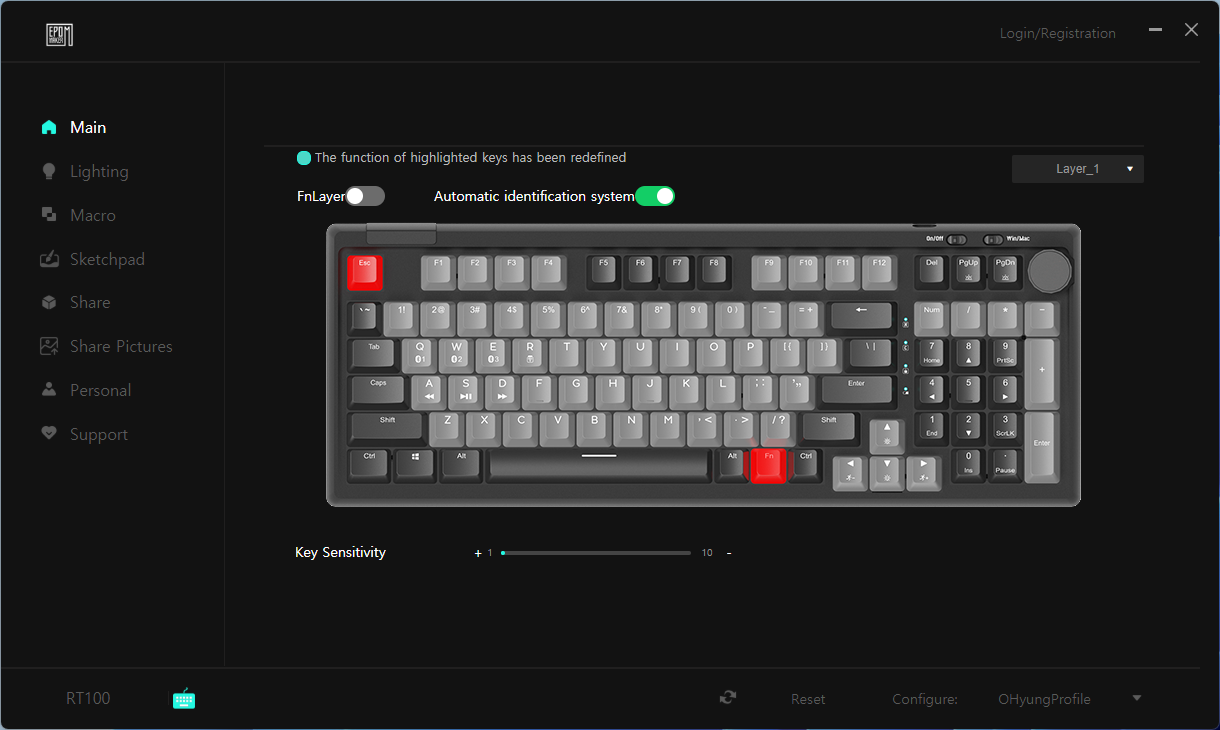Click the Reset button
The height and width of the screenshot is (730, 1220).
point(808,699)
